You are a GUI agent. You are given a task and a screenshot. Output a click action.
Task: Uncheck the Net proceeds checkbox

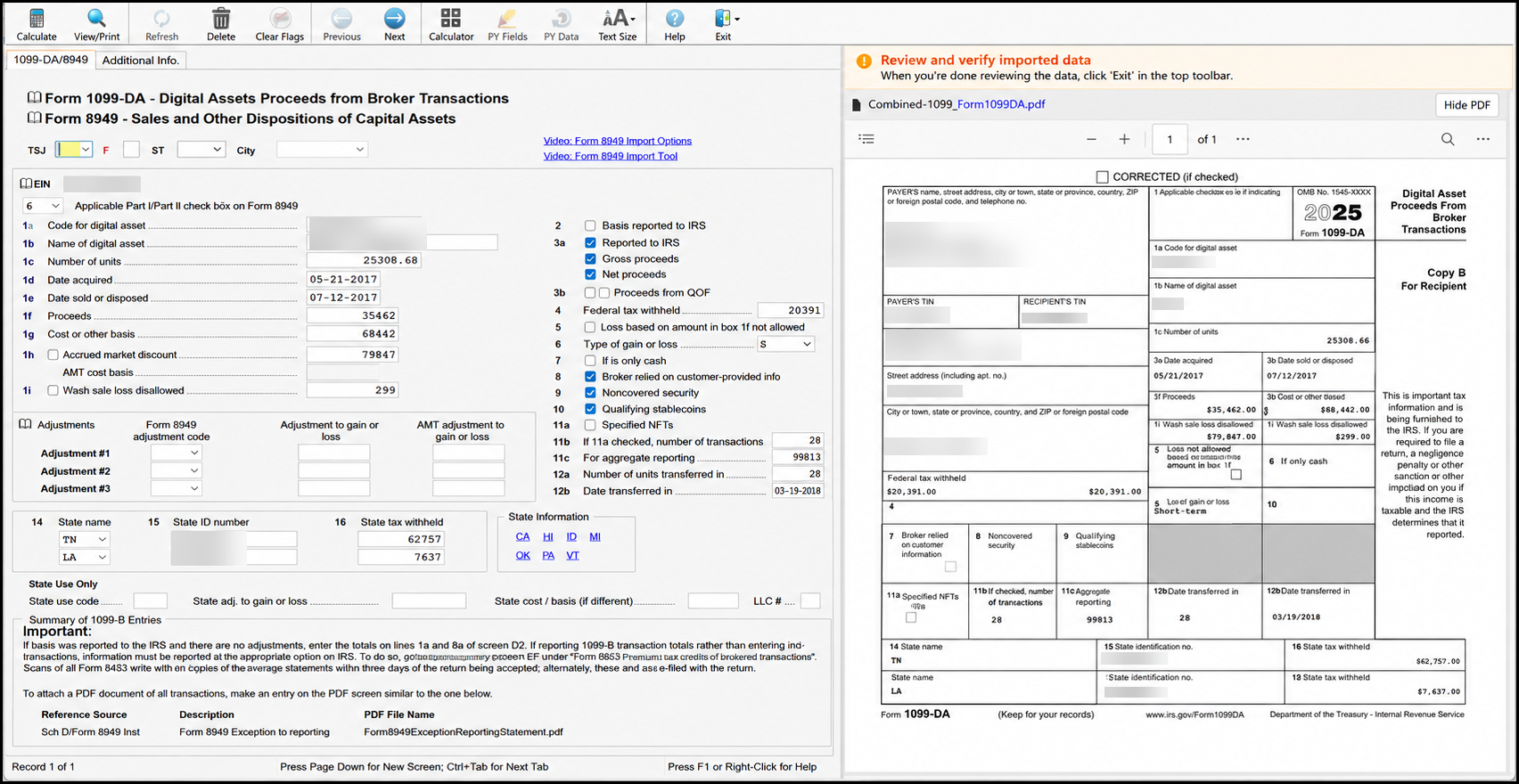pyautogui.click(x=590, y=274)
